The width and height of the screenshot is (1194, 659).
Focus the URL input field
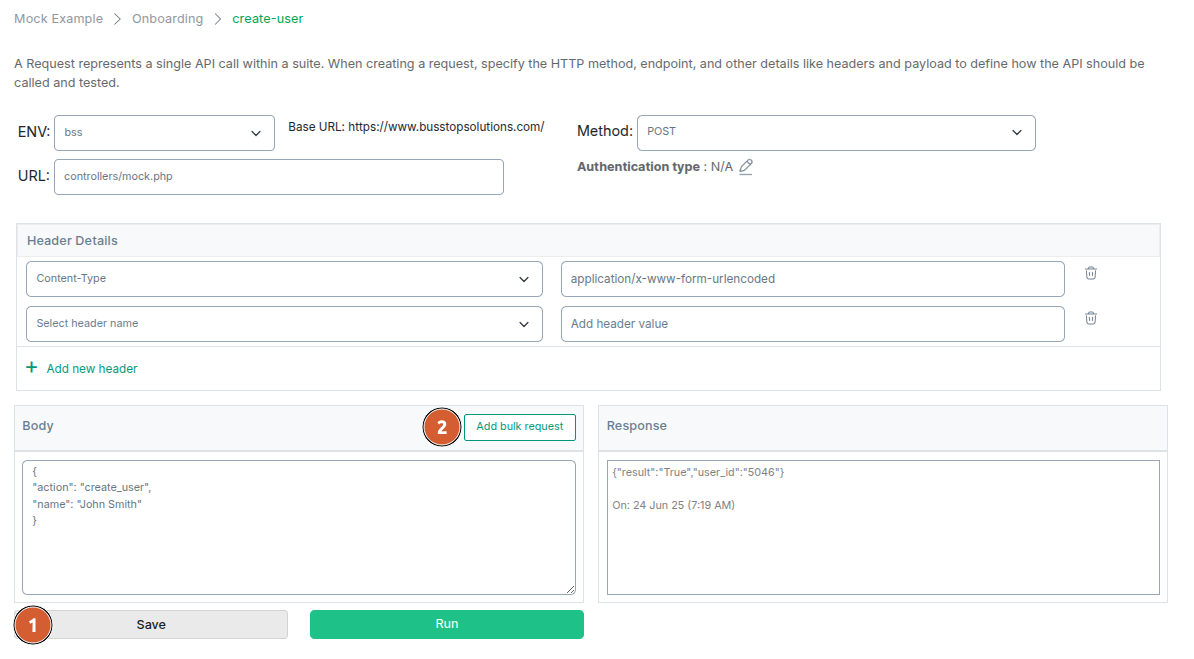click(278, 177)
